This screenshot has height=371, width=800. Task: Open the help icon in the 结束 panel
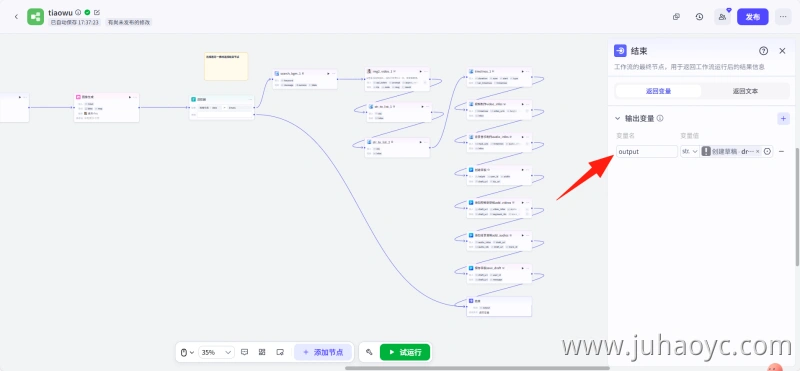(x=763, y=51)
